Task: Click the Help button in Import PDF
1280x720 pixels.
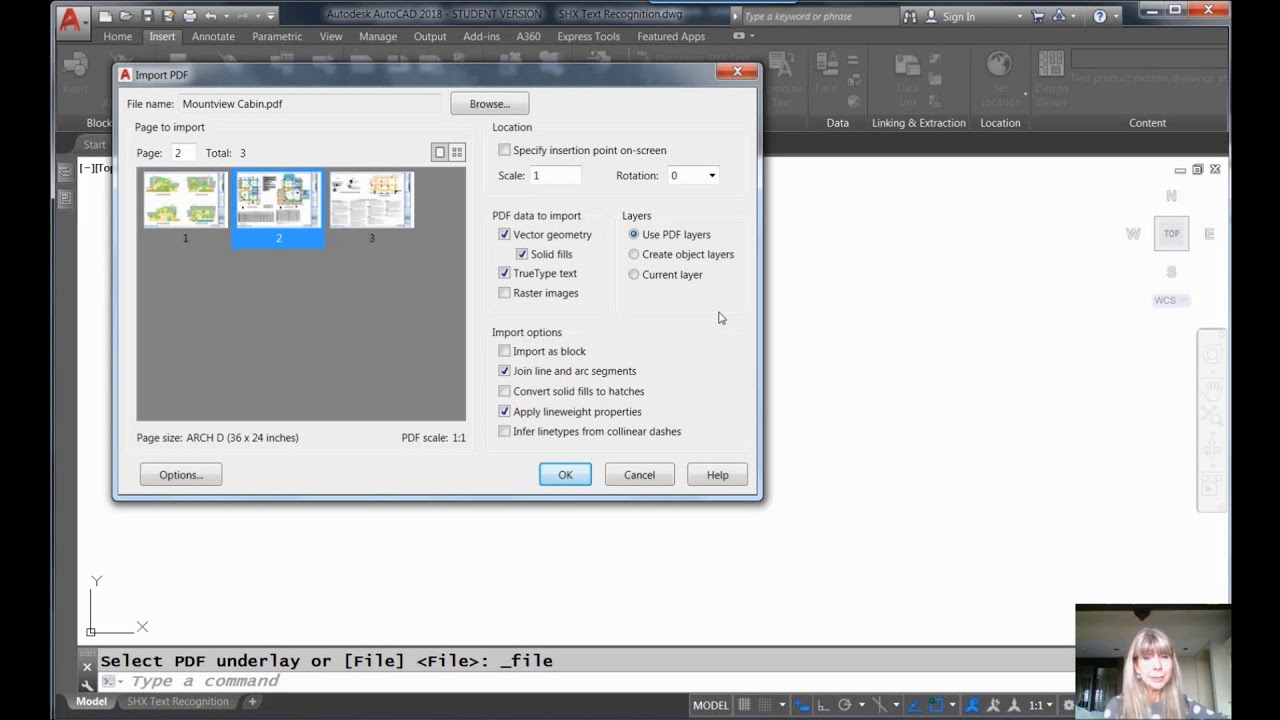Action: pos(717,475)
